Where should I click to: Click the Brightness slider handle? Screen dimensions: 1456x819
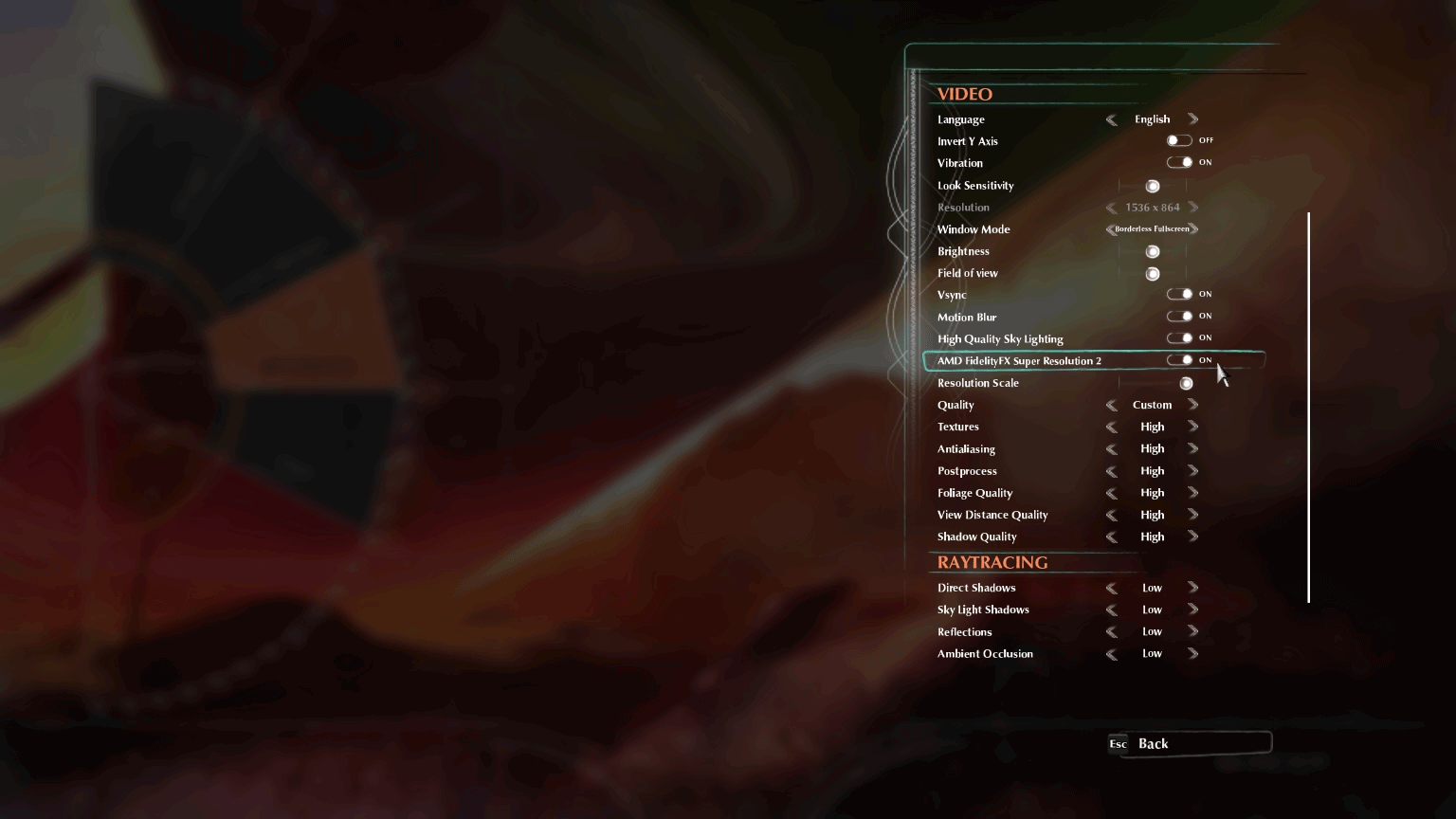1153,251
